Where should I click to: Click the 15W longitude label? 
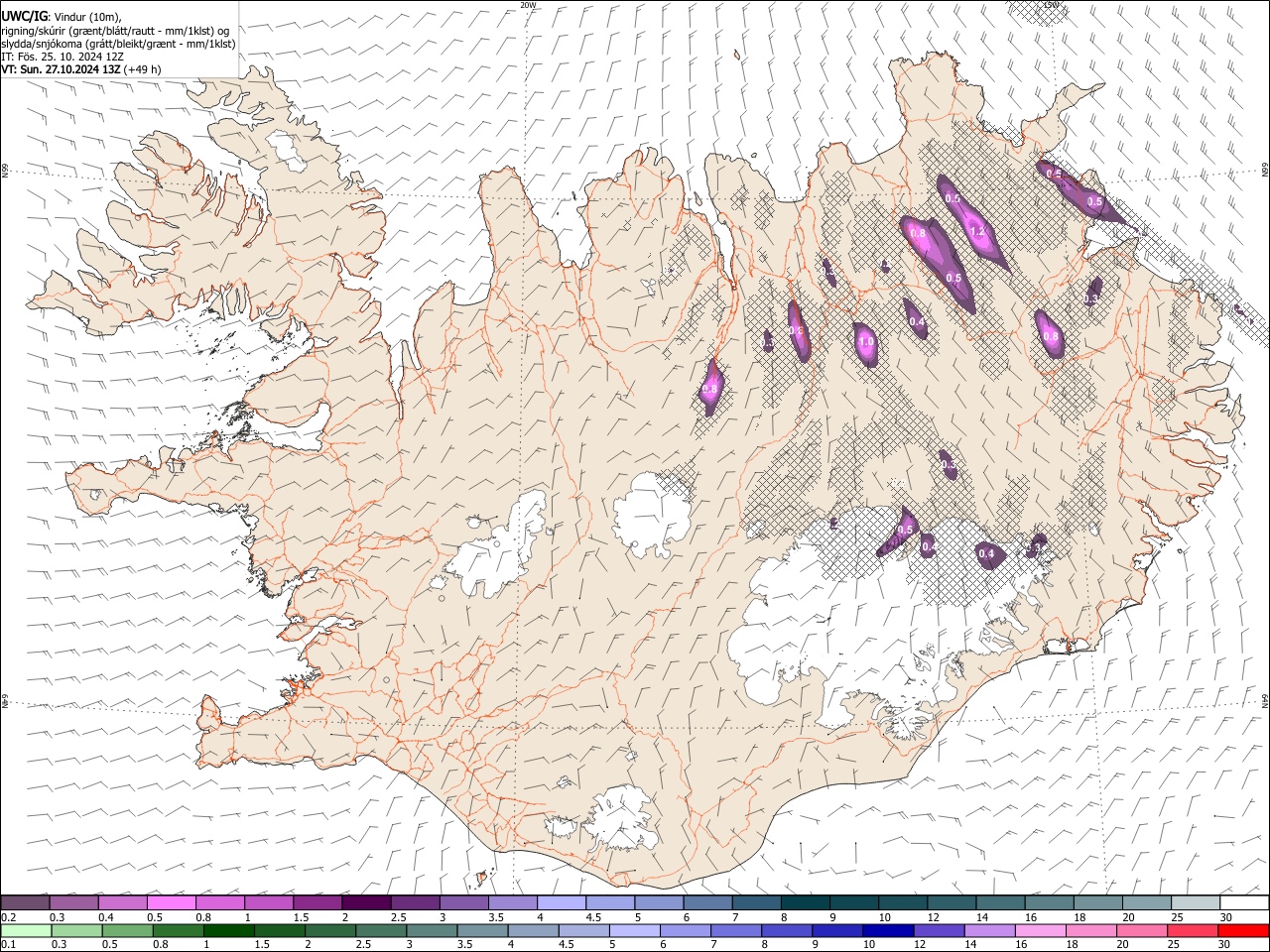[1051, 5]
